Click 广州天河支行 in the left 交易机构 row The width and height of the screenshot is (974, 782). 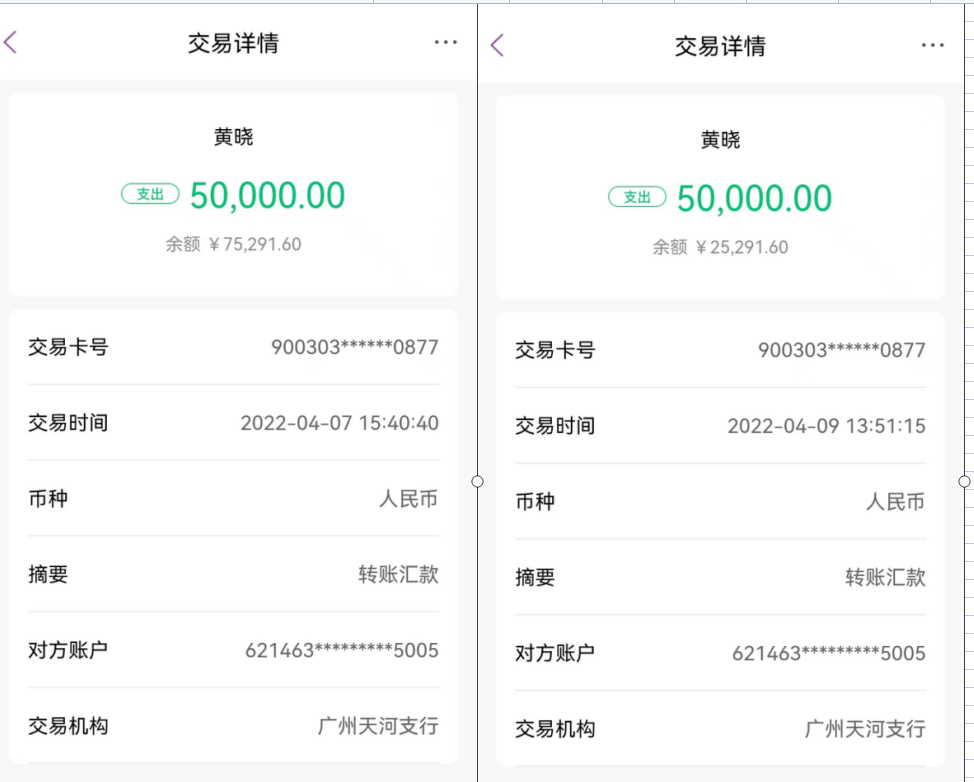(x=378, y=726)
